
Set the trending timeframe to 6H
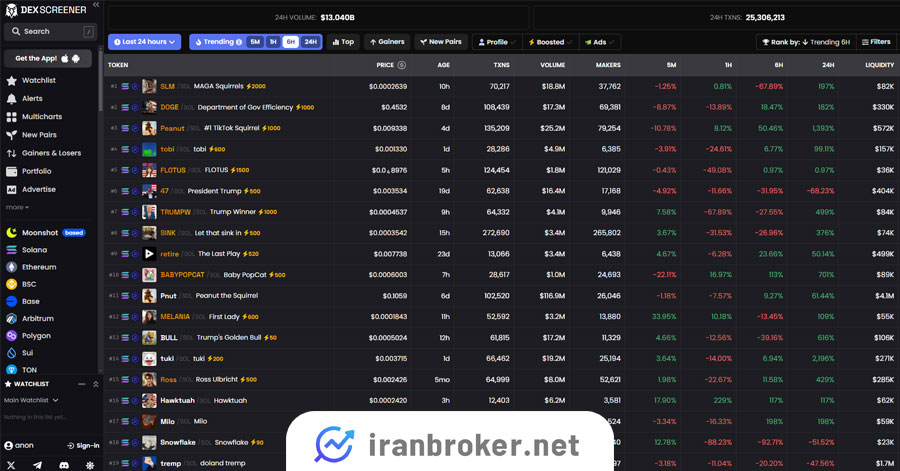tap(290, 42)
